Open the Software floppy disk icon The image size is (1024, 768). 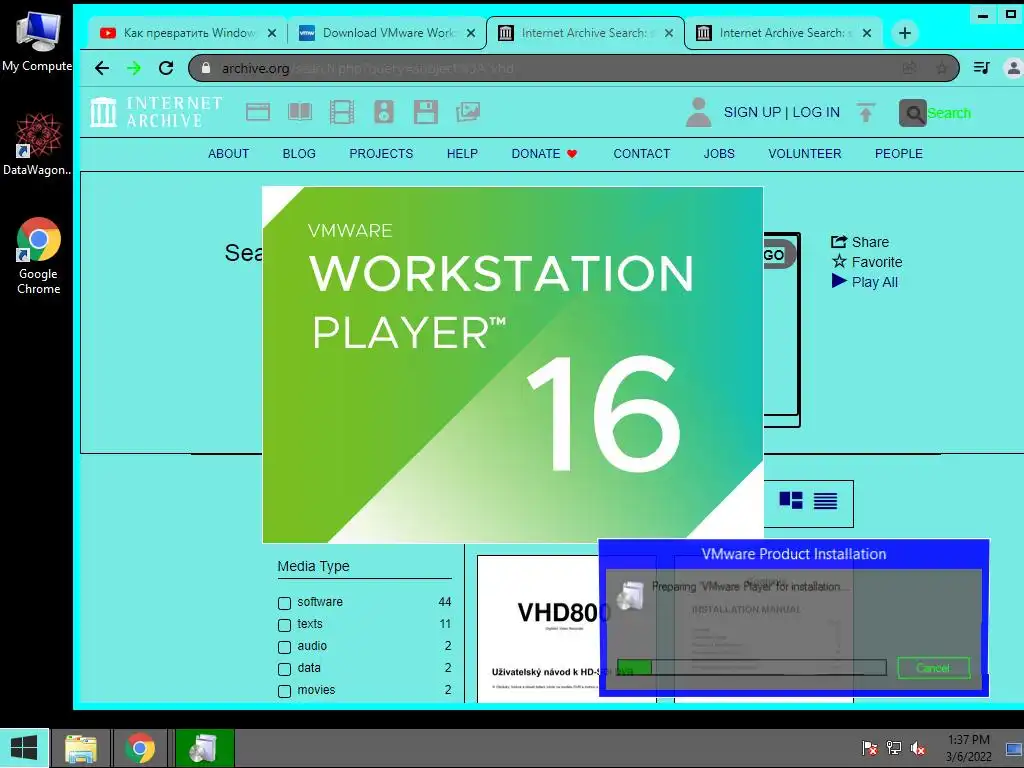[x=426, y=112]
